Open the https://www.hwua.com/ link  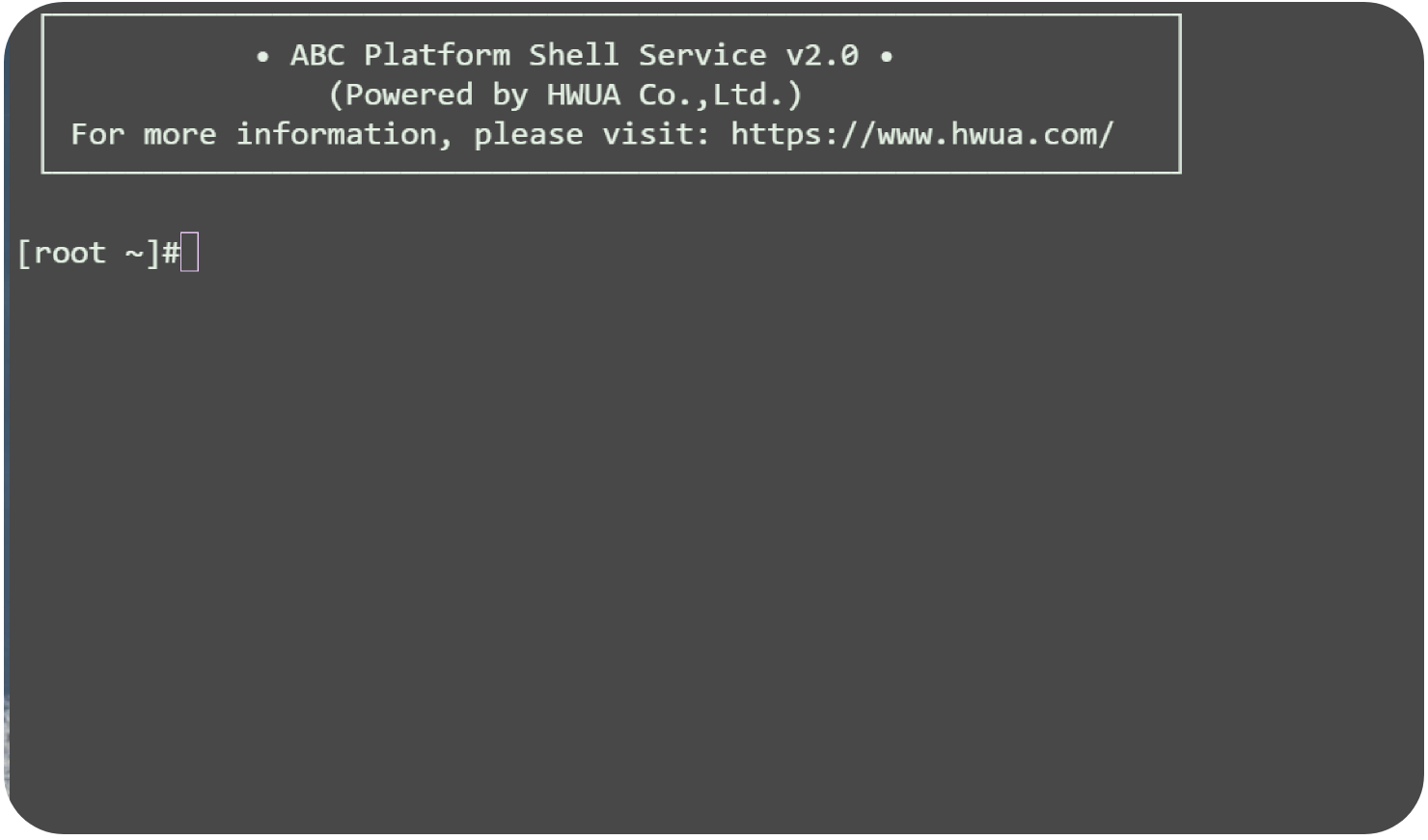click(921, 134)
